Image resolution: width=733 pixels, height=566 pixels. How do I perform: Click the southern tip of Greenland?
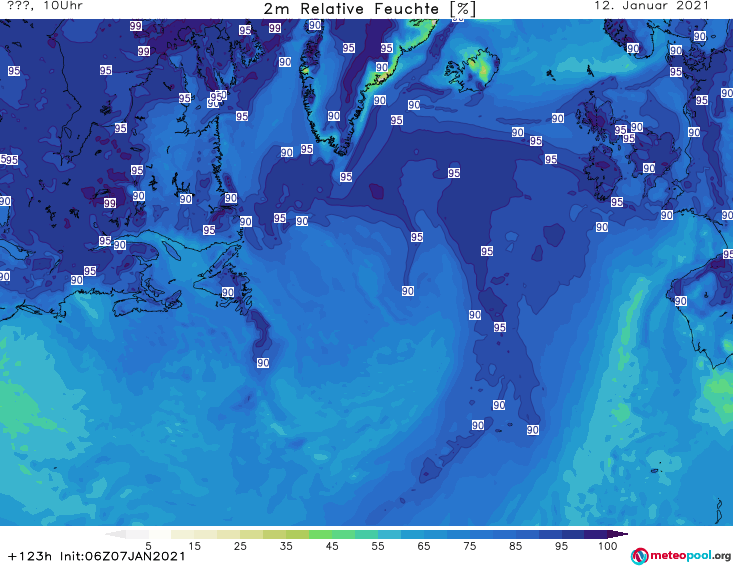341,150
